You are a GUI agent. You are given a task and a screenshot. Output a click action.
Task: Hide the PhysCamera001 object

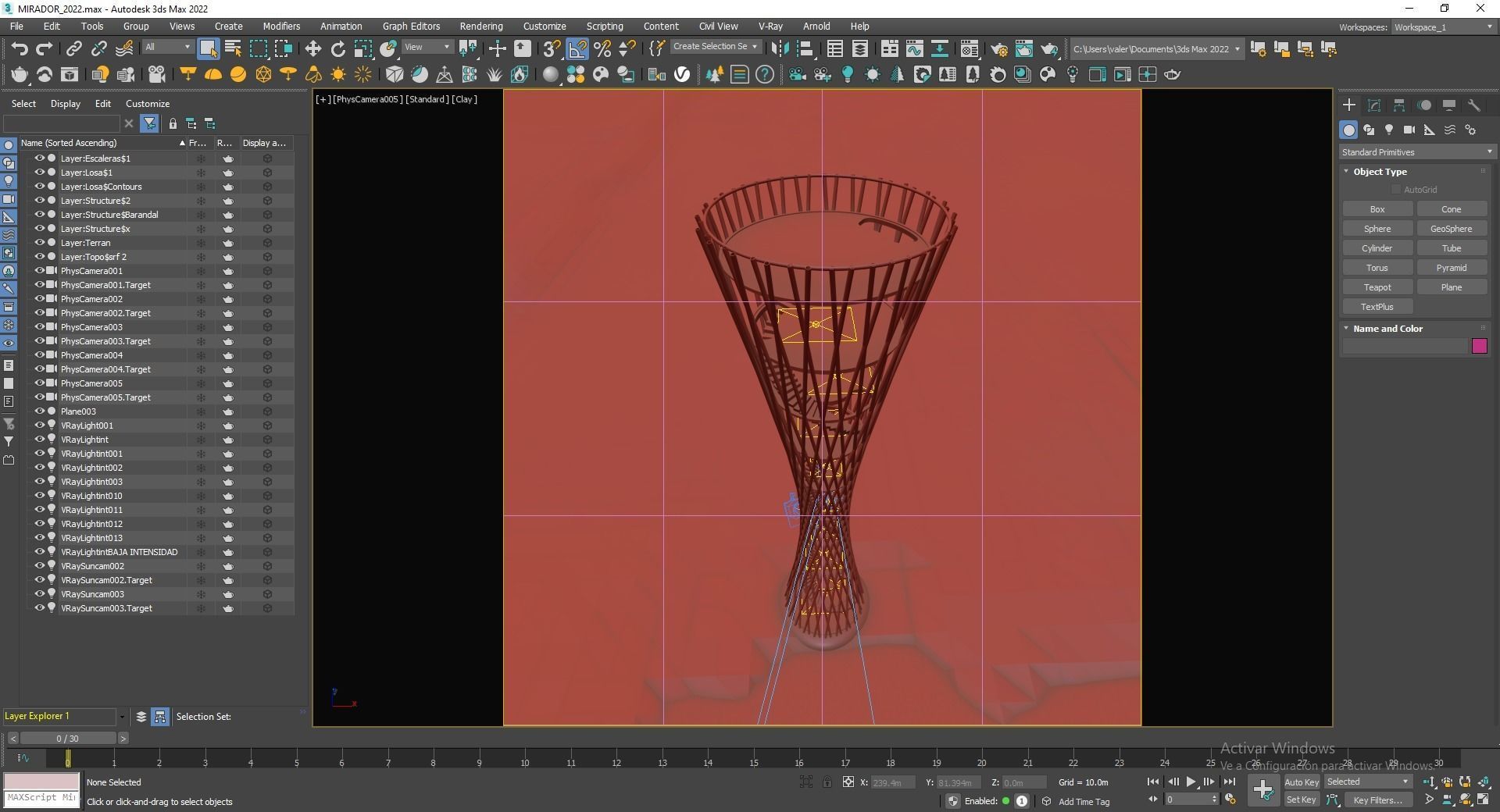pyautogui.click(x=39, y=270)
